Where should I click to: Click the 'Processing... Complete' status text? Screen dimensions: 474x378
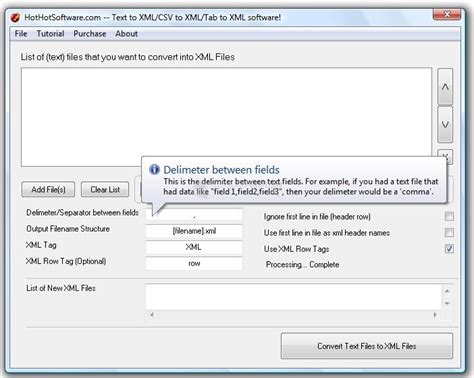(x=303, y=265)
